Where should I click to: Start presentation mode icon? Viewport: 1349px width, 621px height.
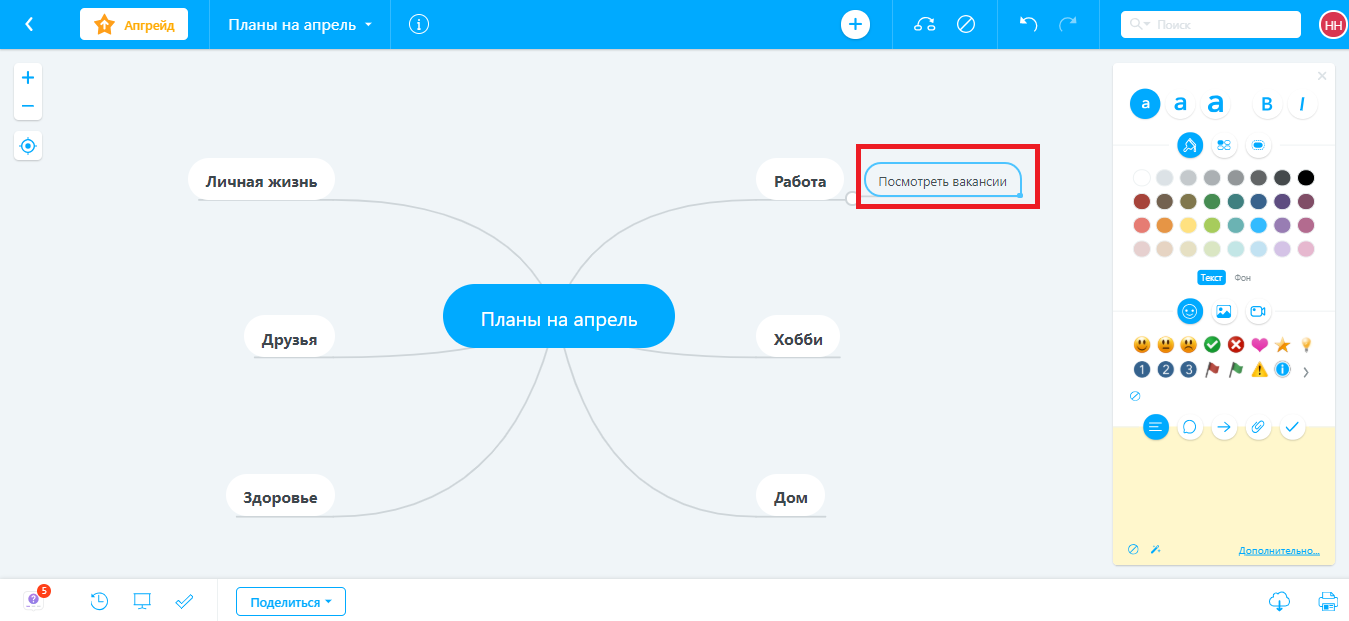pos(142,601)
